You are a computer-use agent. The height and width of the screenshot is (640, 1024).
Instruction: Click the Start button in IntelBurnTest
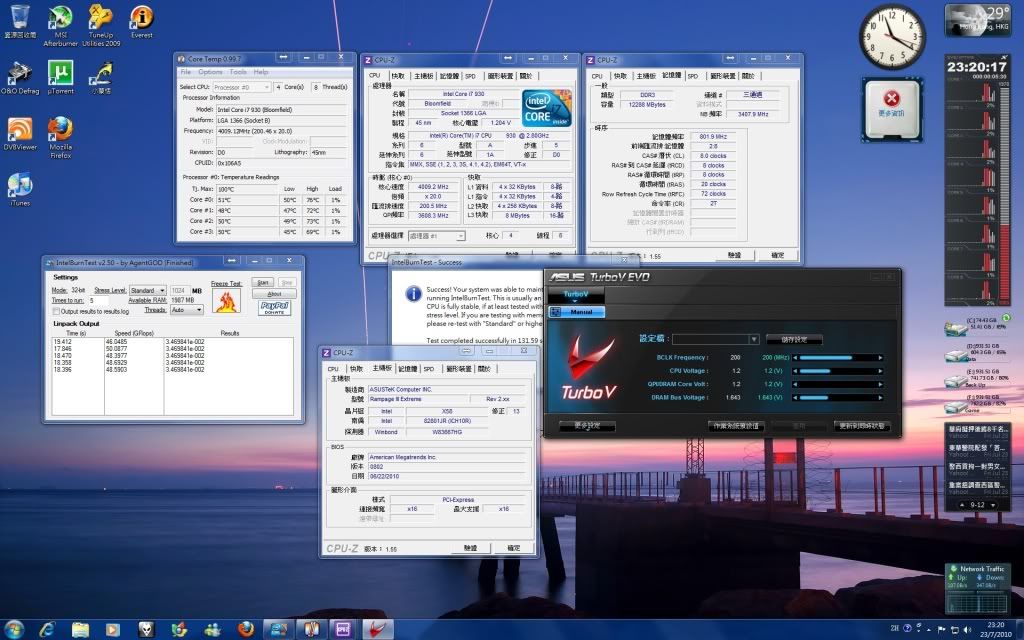(263, 283)
